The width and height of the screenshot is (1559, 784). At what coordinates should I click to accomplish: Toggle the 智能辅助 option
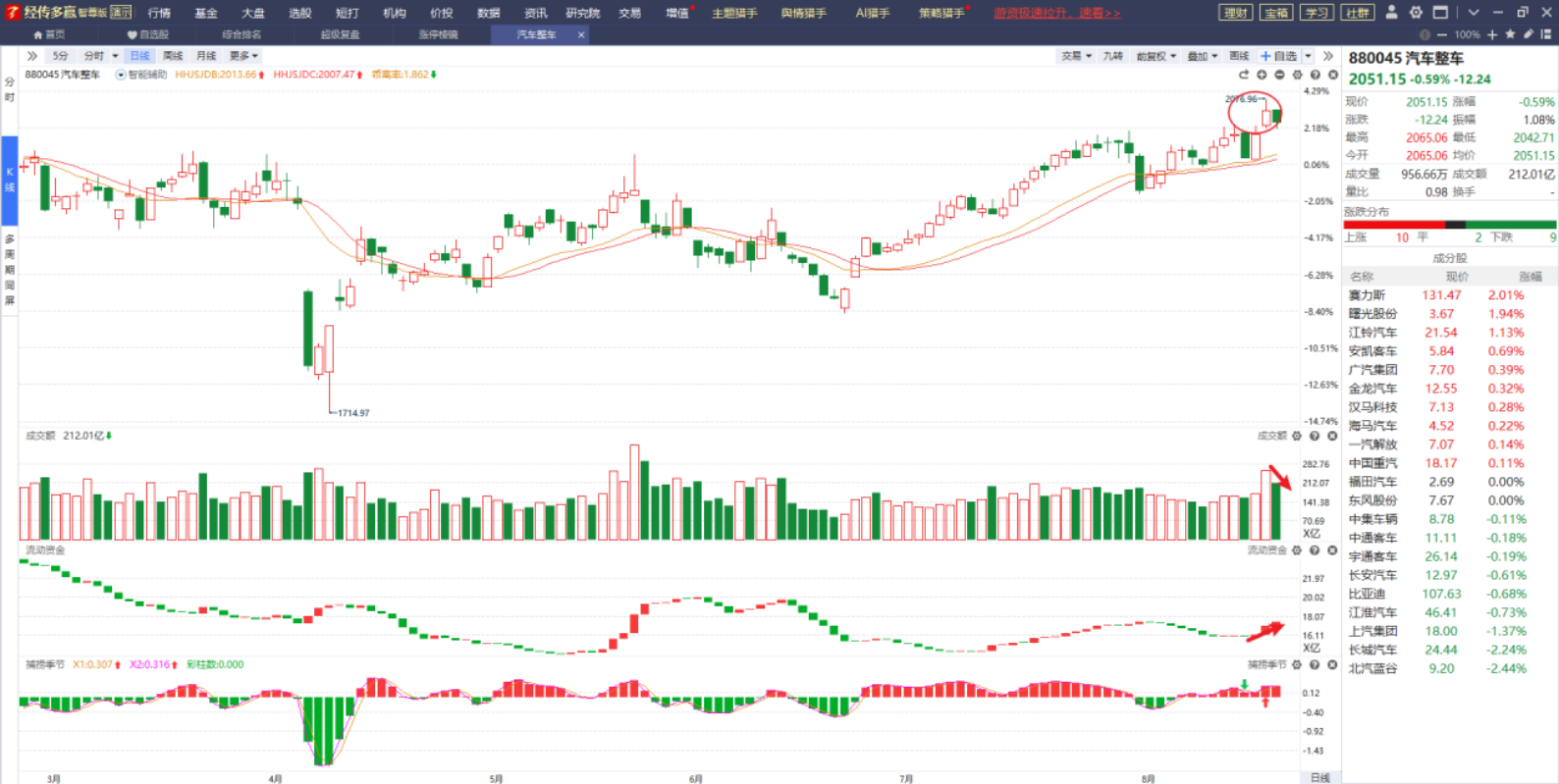pyautogui.click(x=142, y=75)
